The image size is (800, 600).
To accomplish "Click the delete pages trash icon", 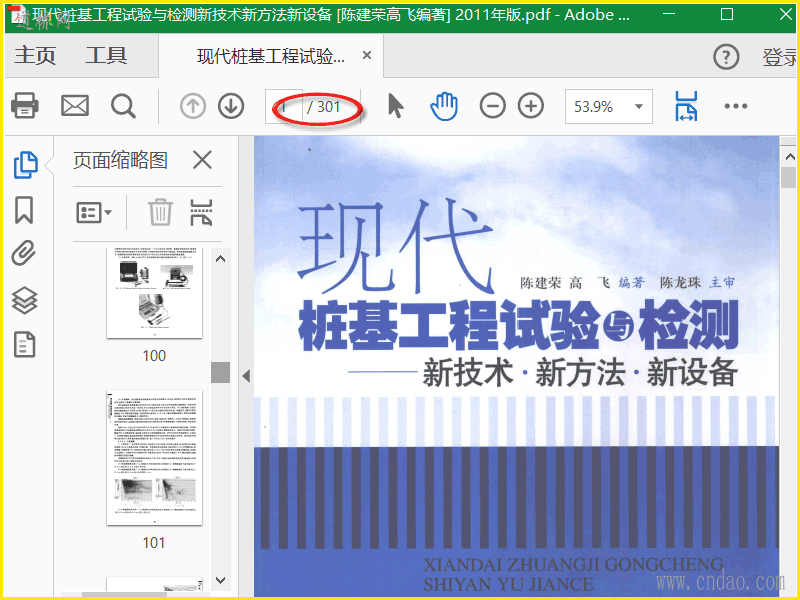I will (160, 212).
